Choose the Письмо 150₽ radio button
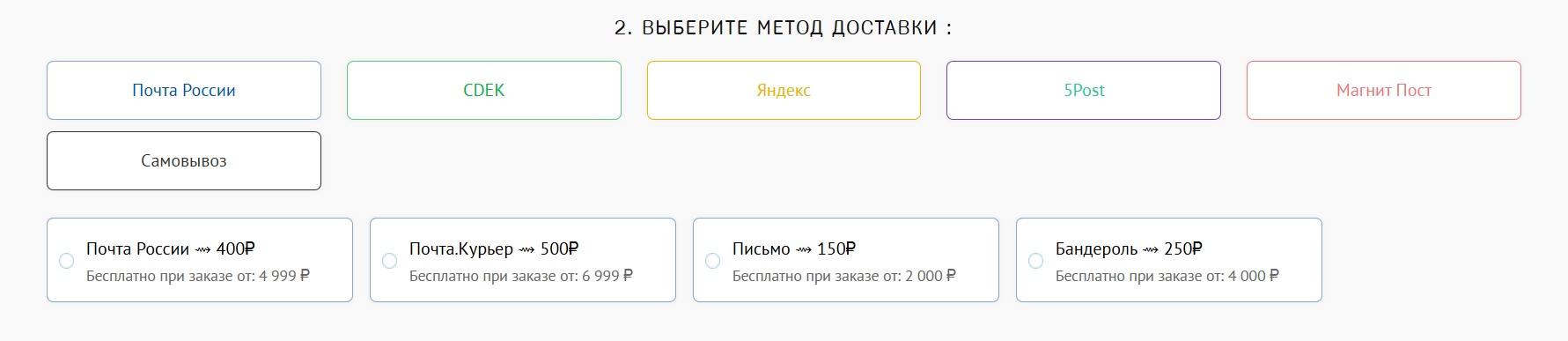Image resolution: width=1568 pixels, height=341 pixels. coord(712,261)
